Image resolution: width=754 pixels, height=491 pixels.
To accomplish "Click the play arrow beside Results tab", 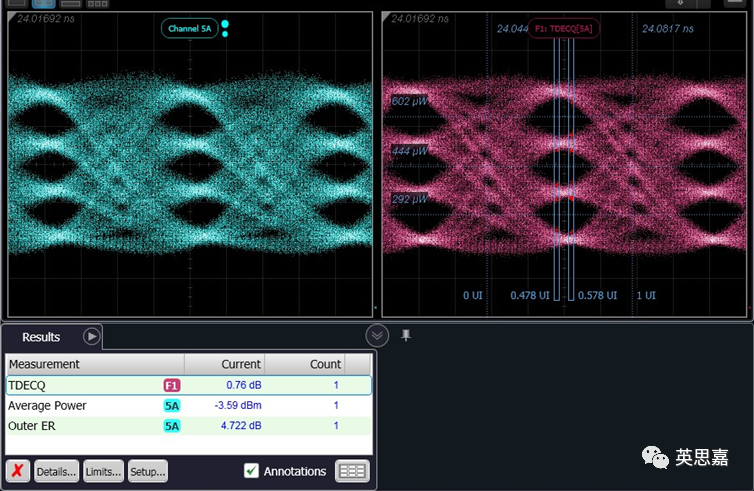I will coord(91,337).
